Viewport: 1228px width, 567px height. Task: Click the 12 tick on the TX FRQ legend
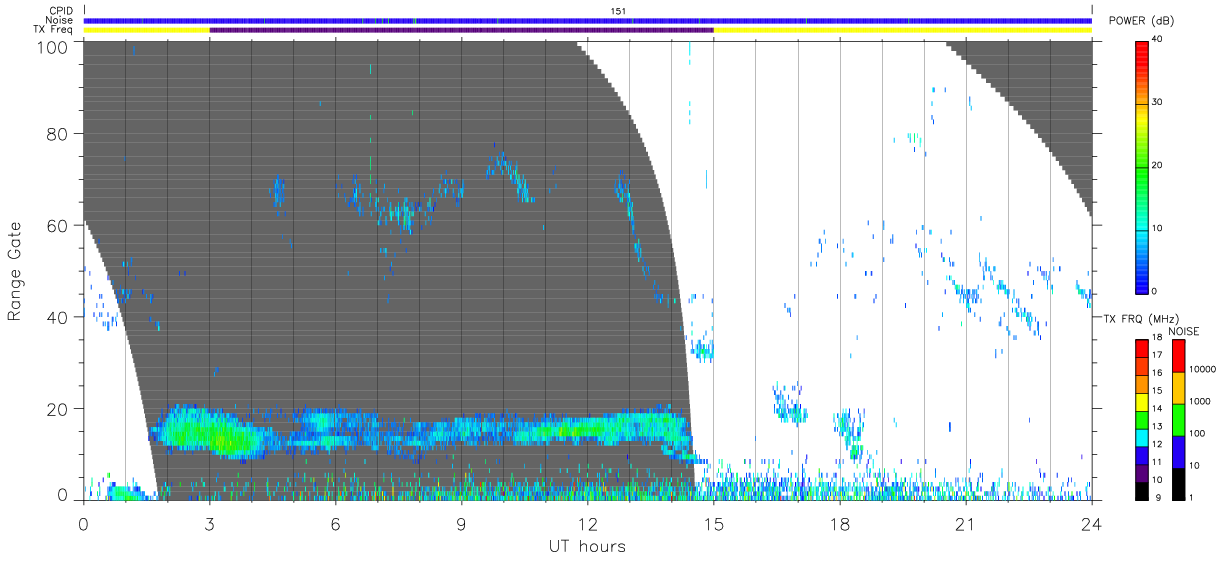[1158, 445]
